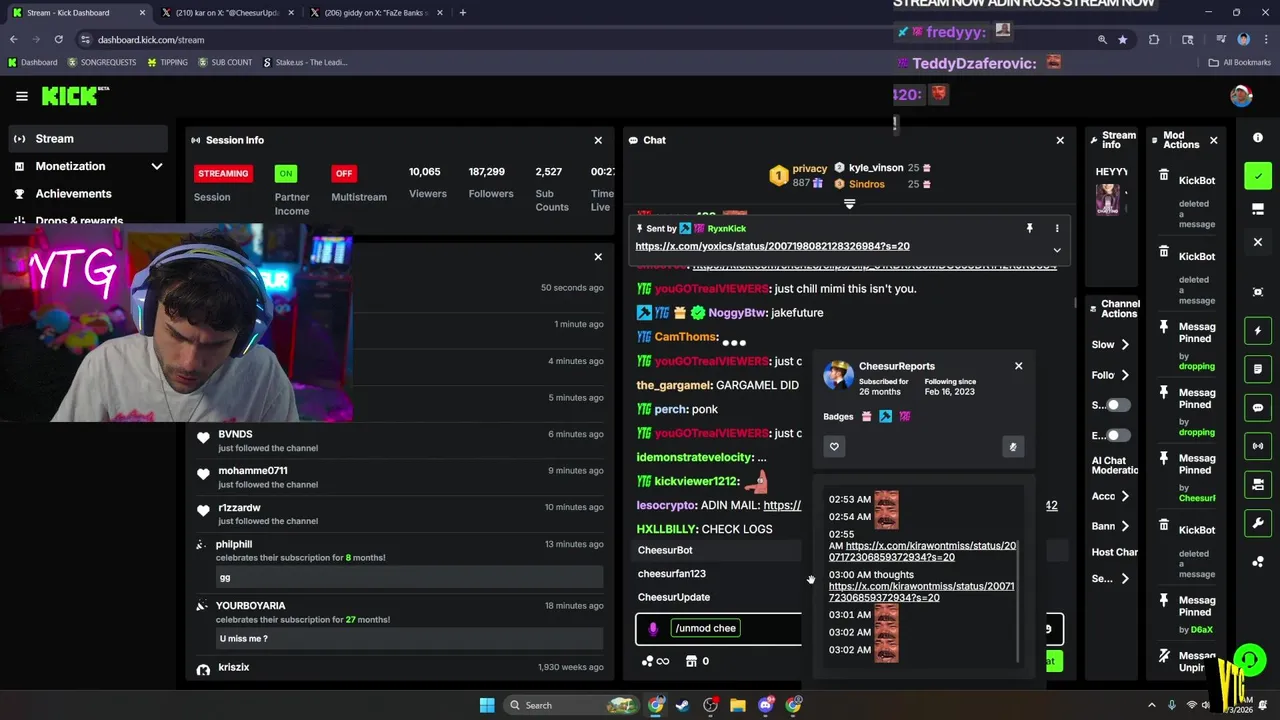Open the SONGREQUESTS bookmark
The image size is (1280, 720).
coord(102,62)
